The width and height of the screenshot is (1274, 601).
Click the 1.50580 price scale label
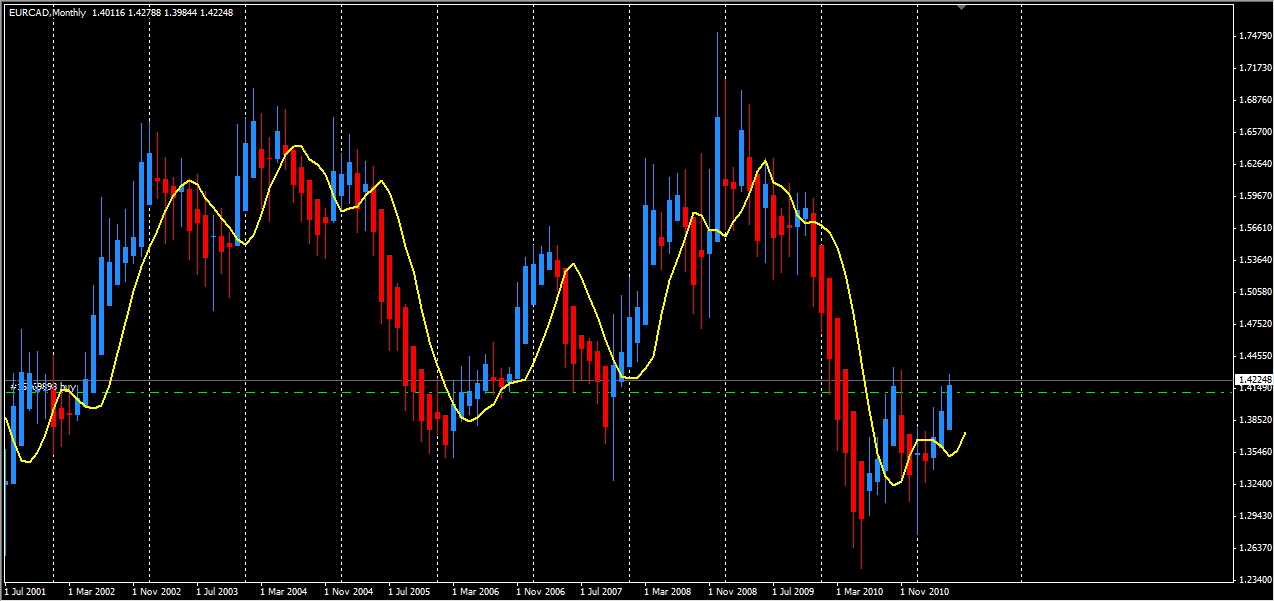click(x=1255, y=292)
